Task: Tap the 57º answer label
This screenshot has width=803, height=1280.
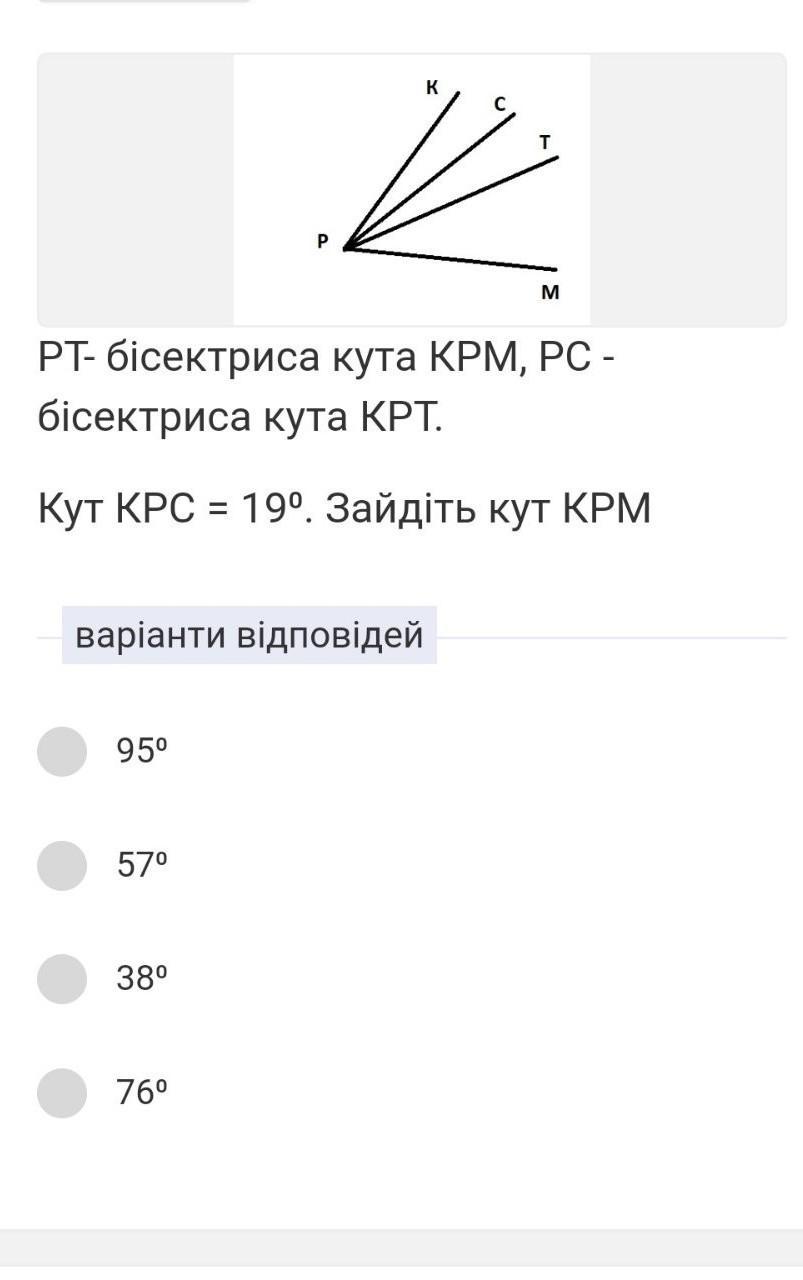Action: (141, 865)
